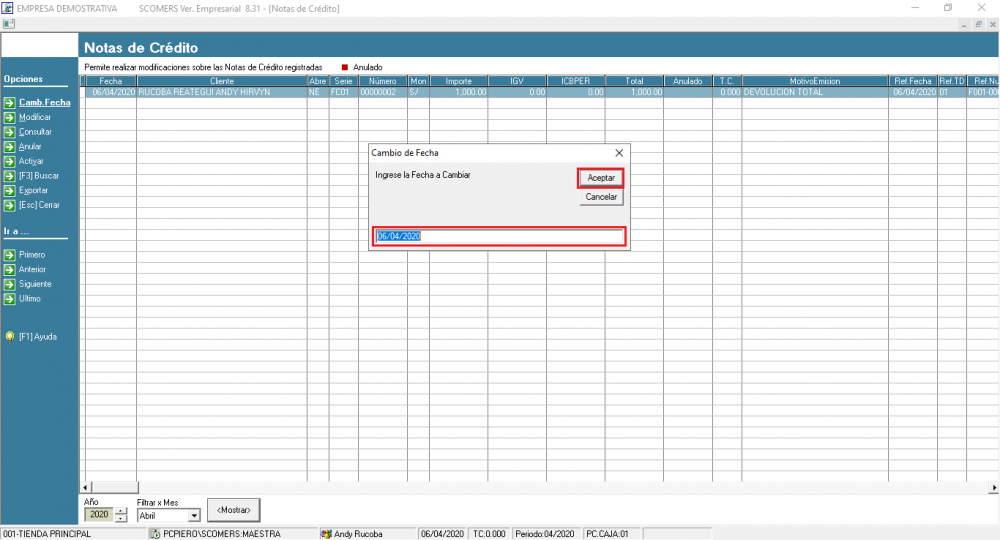Click the horizontal scrollbar right arrow
The width and height of the screenshot is (1000, 540).
click(x=994, y=488)
